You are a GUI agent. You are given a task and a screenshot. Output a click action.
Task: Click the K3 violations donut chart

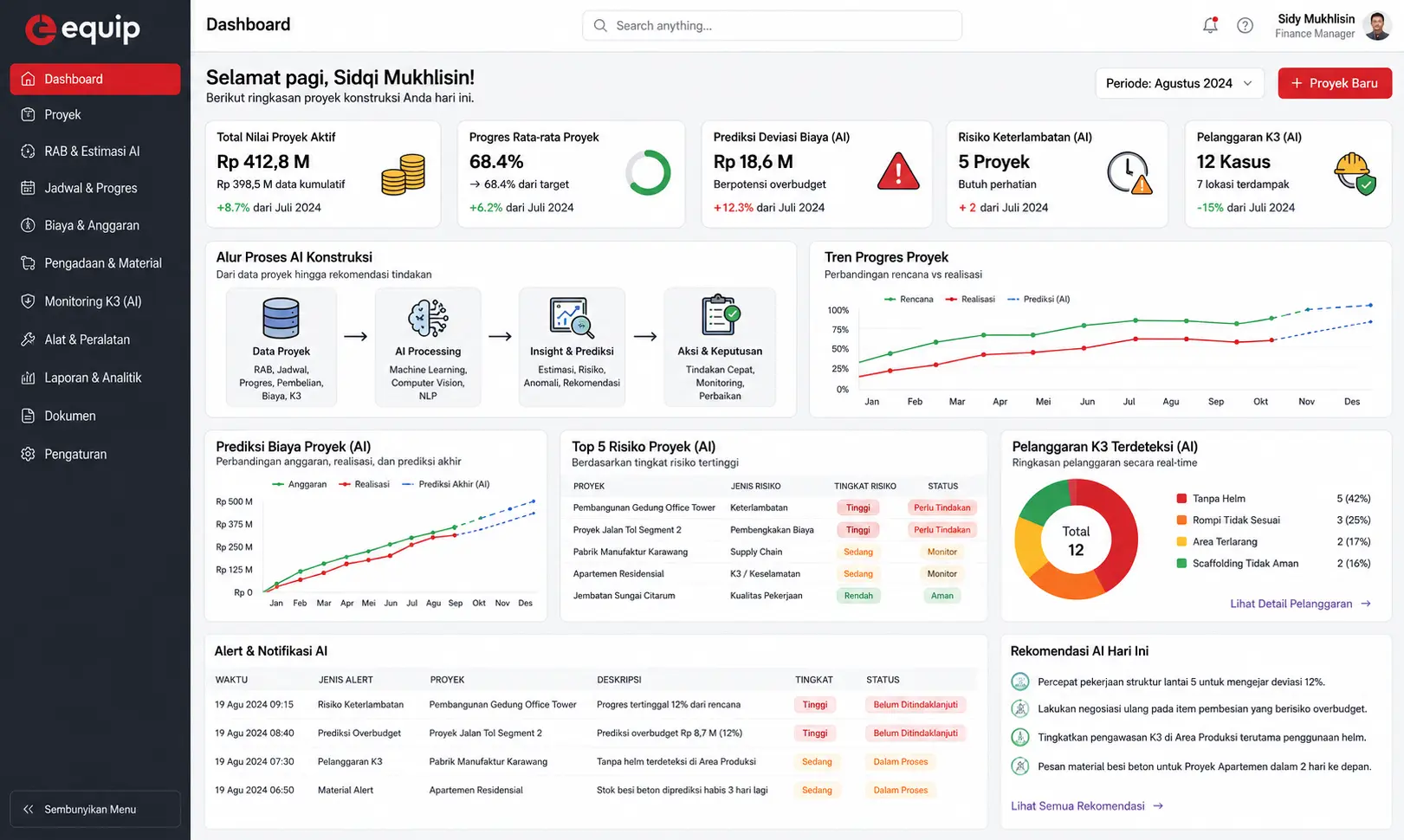click(1076, 540)
